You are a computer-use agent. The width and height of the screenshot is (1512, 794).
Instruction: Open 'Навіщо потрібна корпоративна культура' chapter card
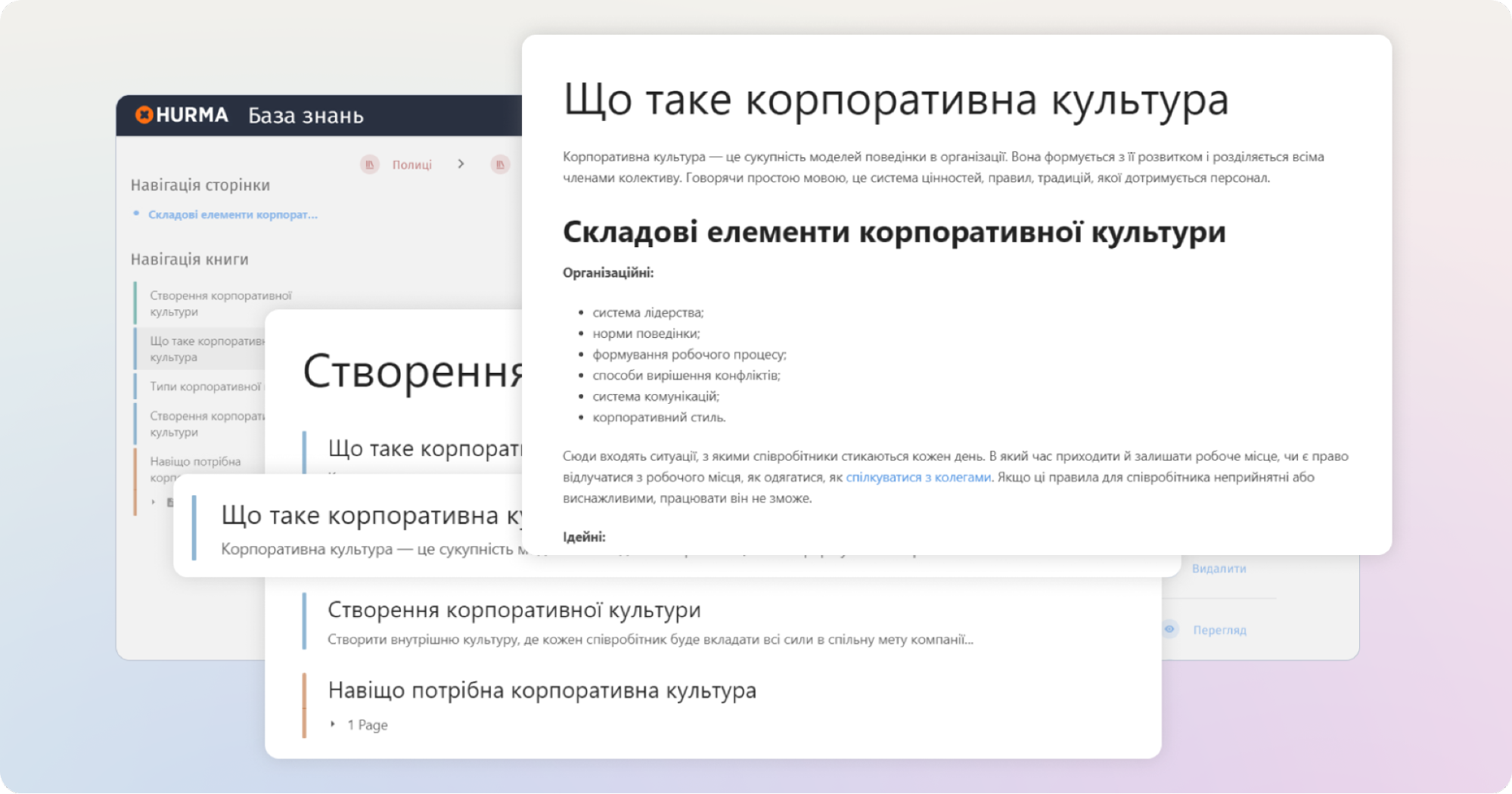pyautogui.click(x=542, y=690)
